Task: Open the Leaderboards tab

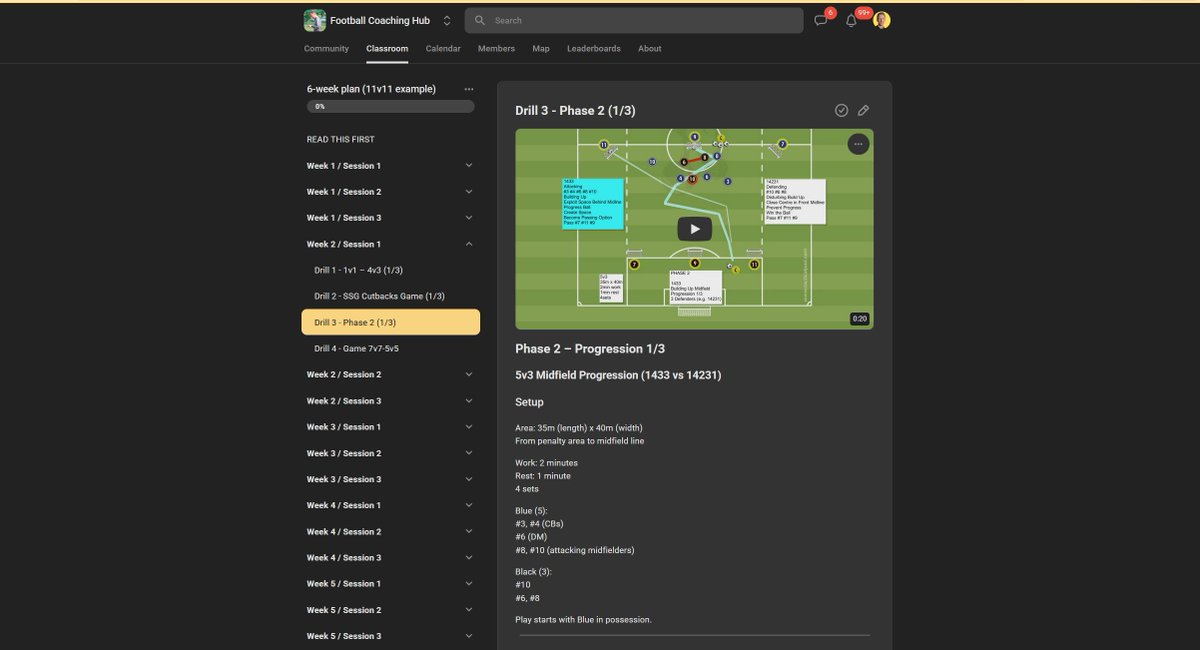Action: click(x=594, y=48)
